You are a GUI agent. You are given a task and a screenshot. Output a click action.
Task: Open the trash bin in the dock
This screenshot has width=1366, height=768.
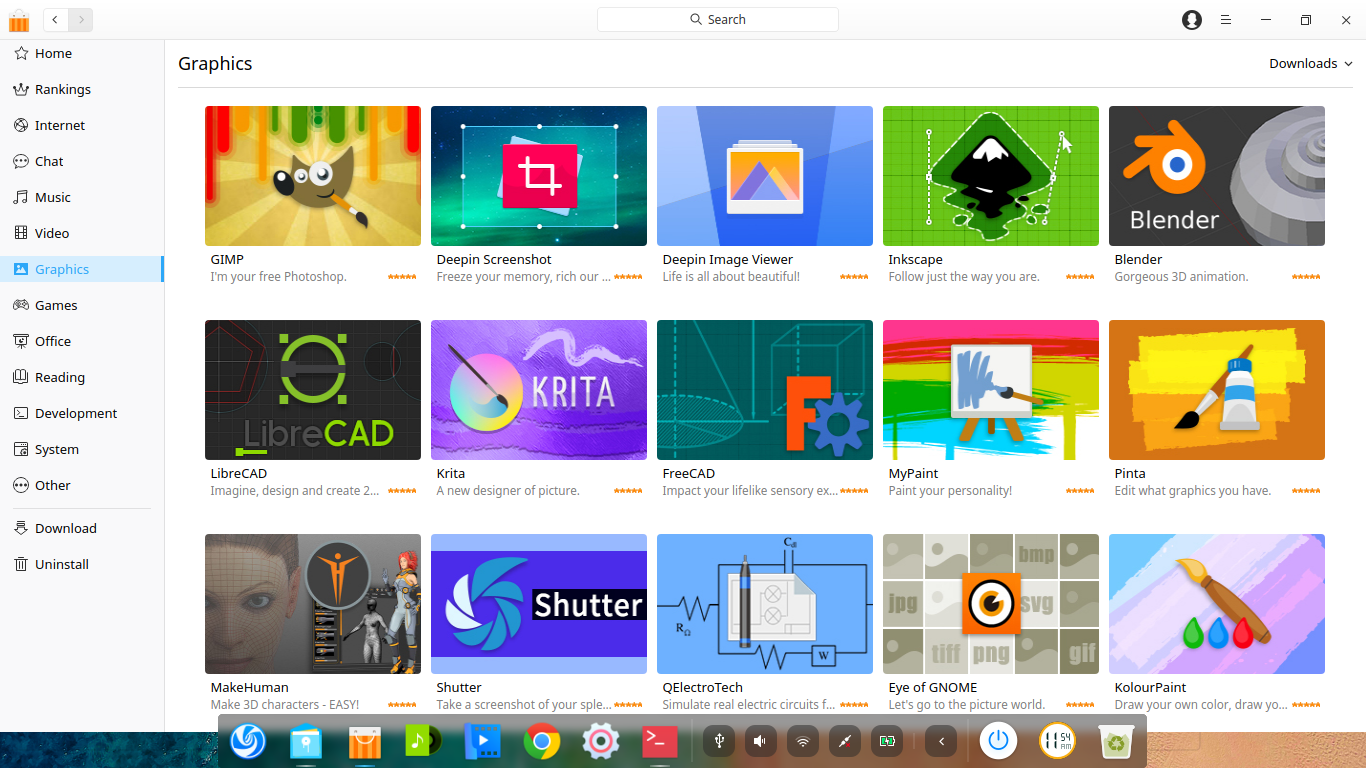(1115, 741)
